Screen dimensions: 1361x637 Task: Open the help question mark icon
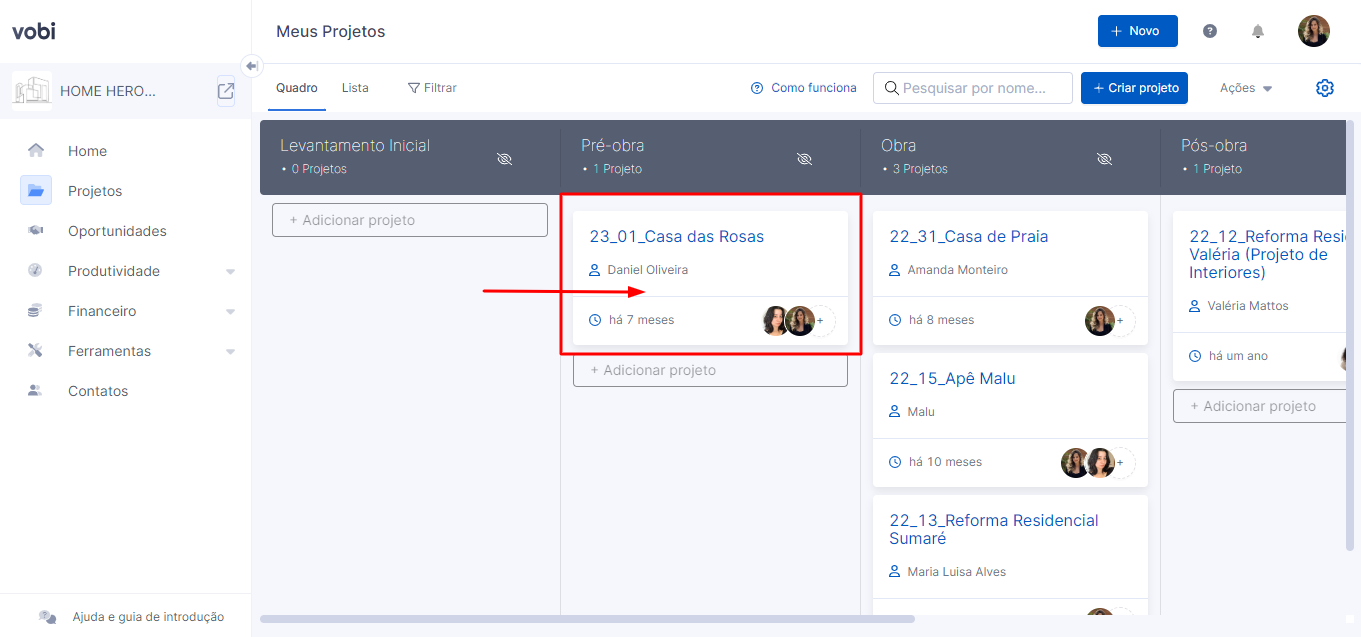(1210, 31)
